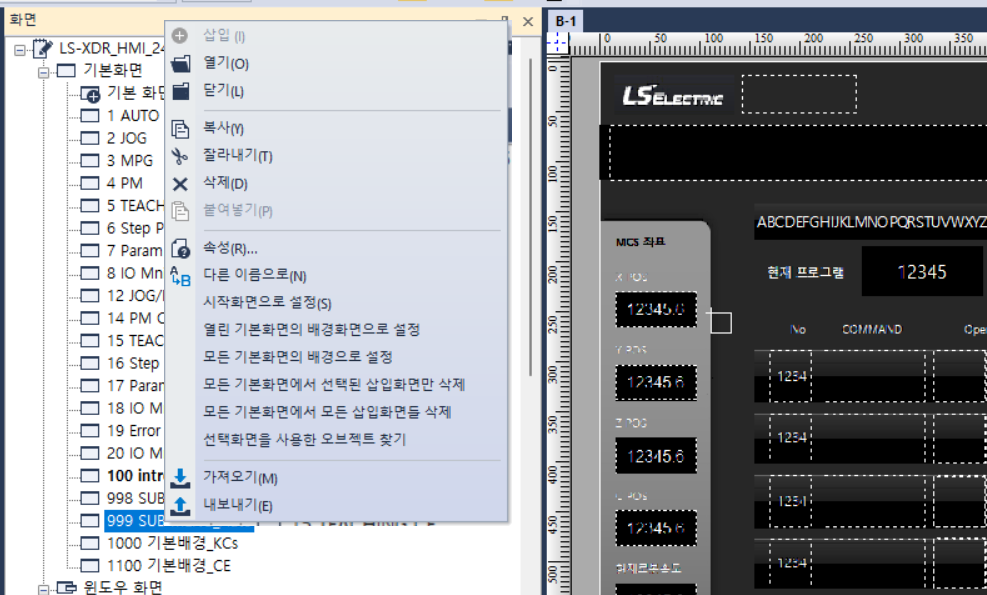Click the screen icon of 4 PM

point(90,183)
